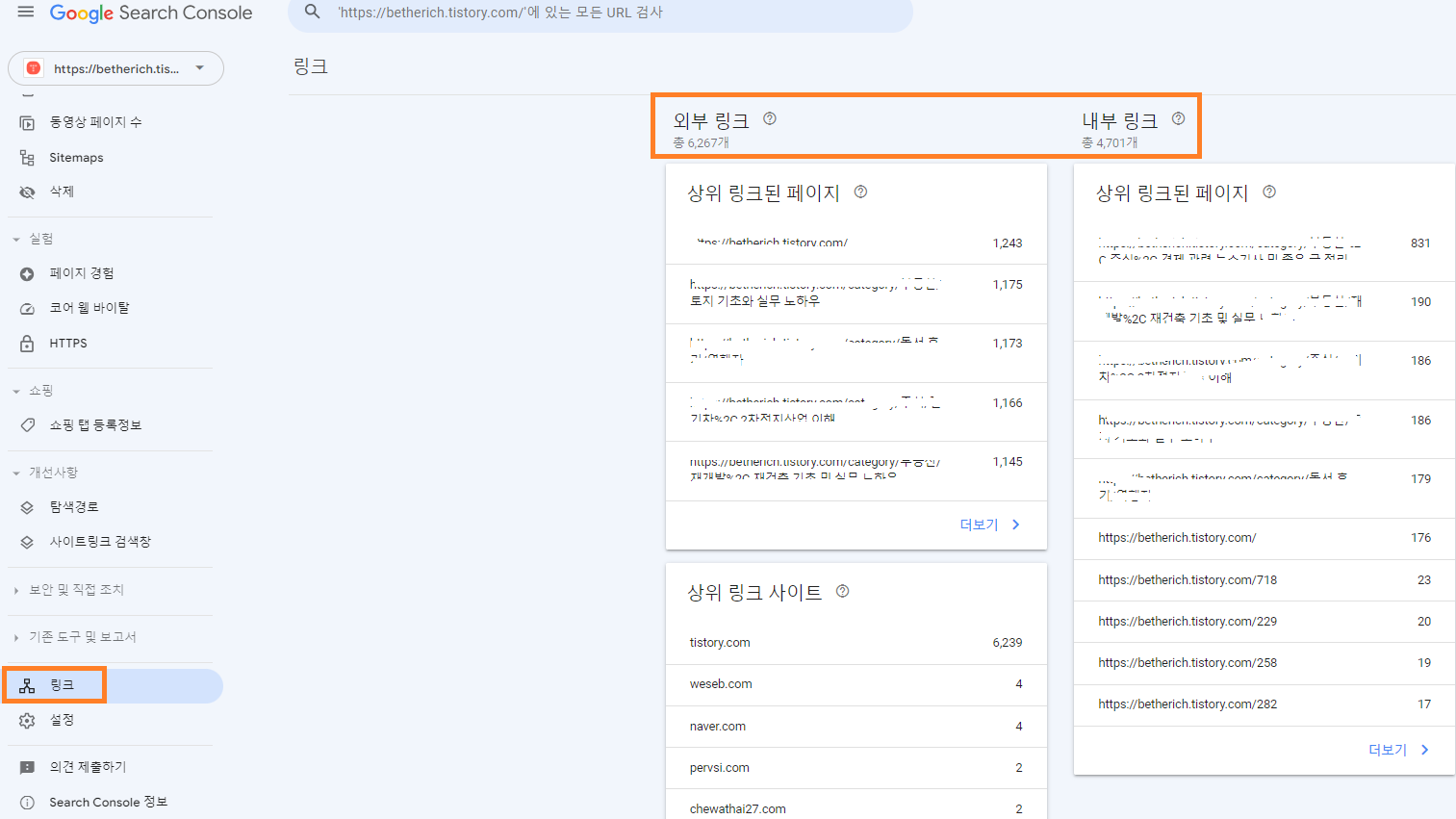Click the search magnifier icon

point(312,13)
